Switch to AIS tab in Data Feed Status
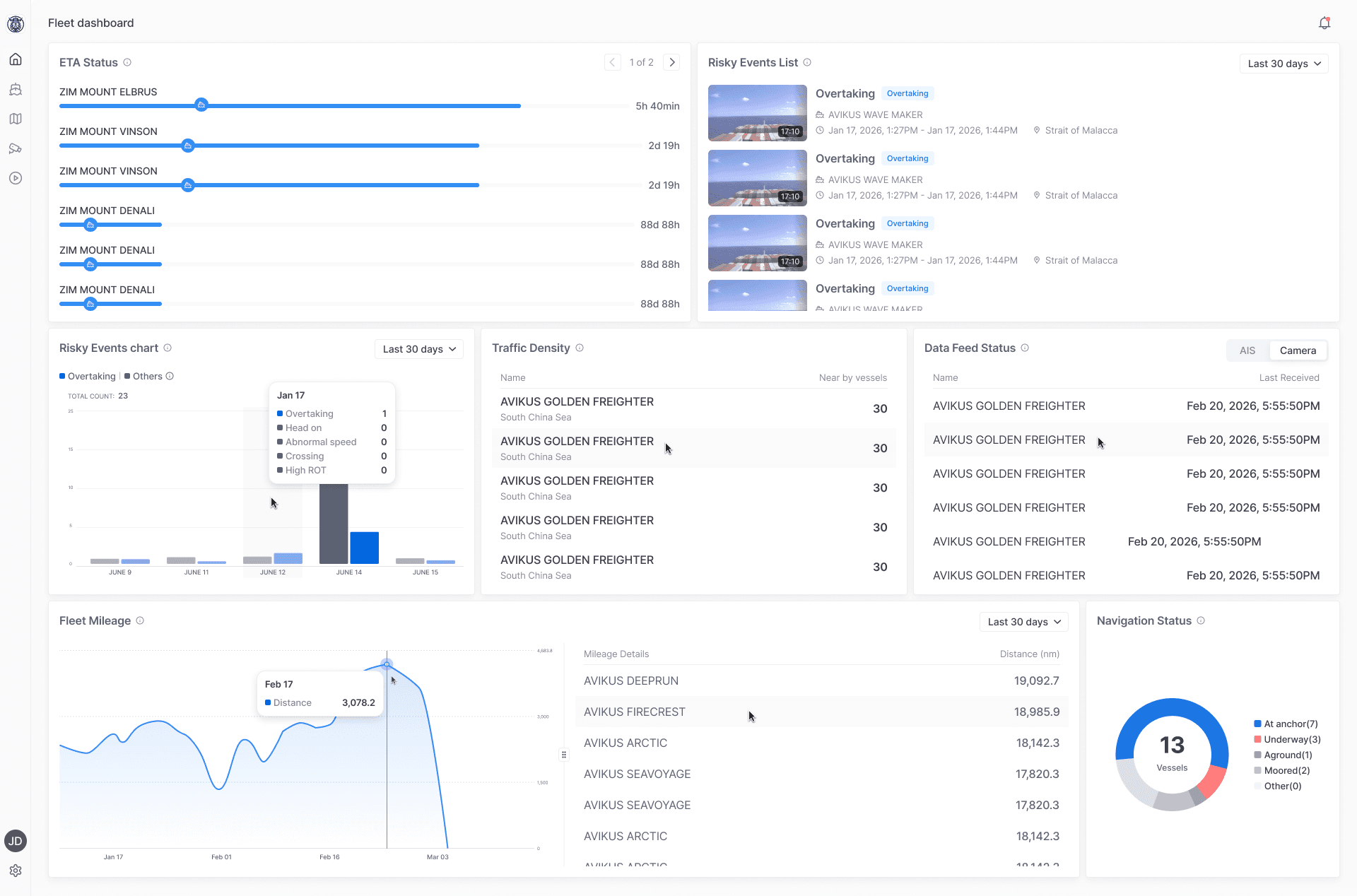1357x896 pixels. (1247, 350)
